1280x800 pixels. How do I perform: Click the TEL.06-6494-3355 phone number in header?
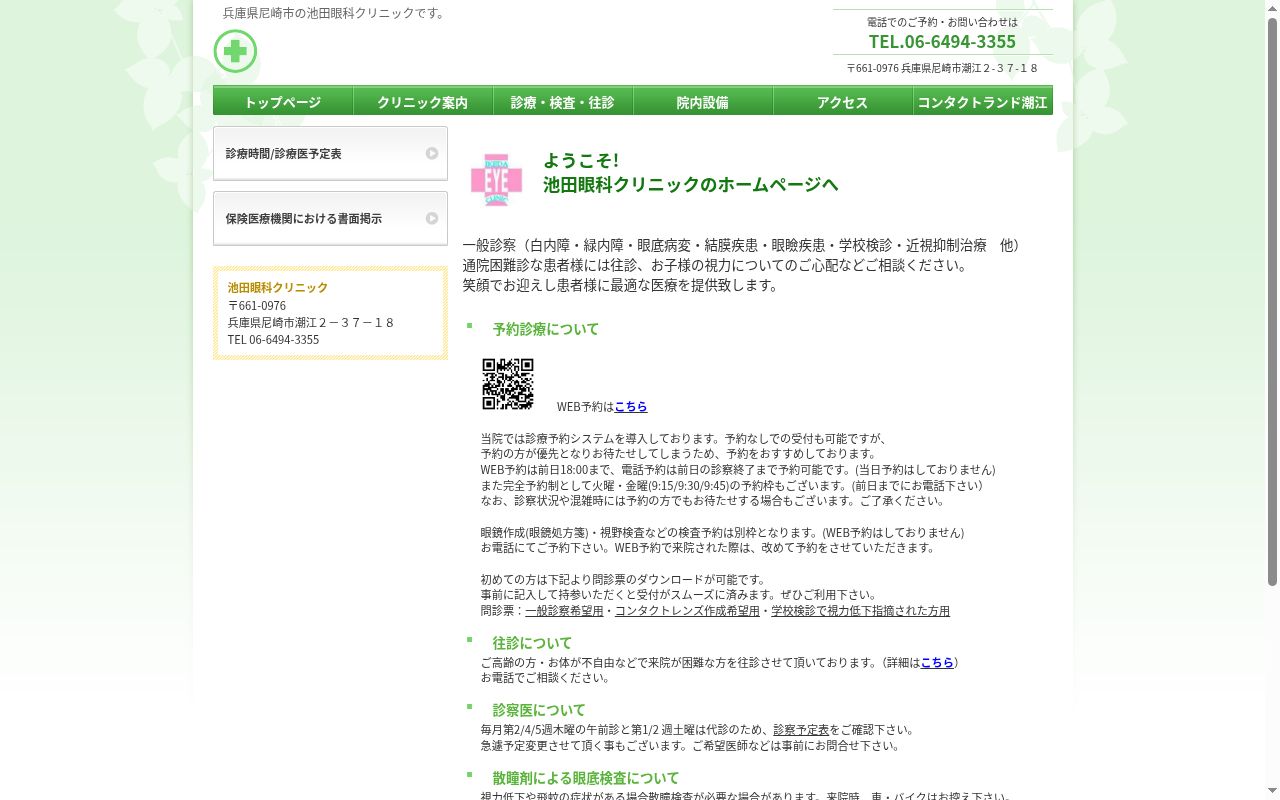click(942, 41)
